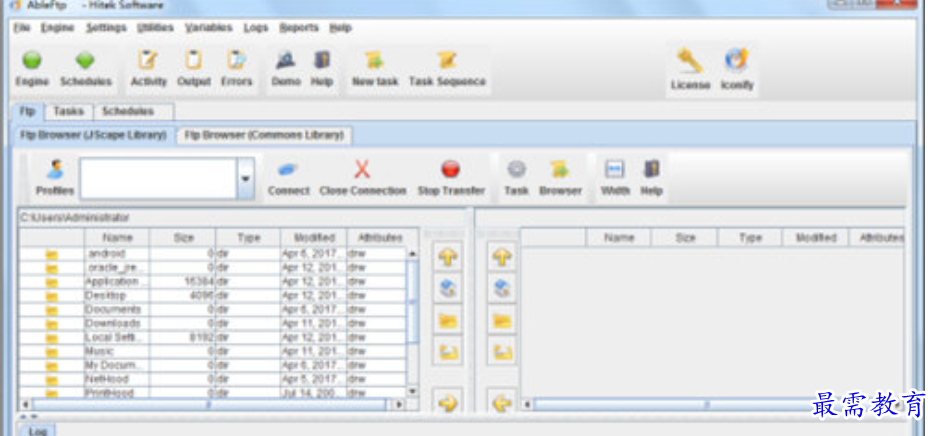
Task: Click remote pane horizontal scrollbar left arrow
Action: tap(527, 405)
